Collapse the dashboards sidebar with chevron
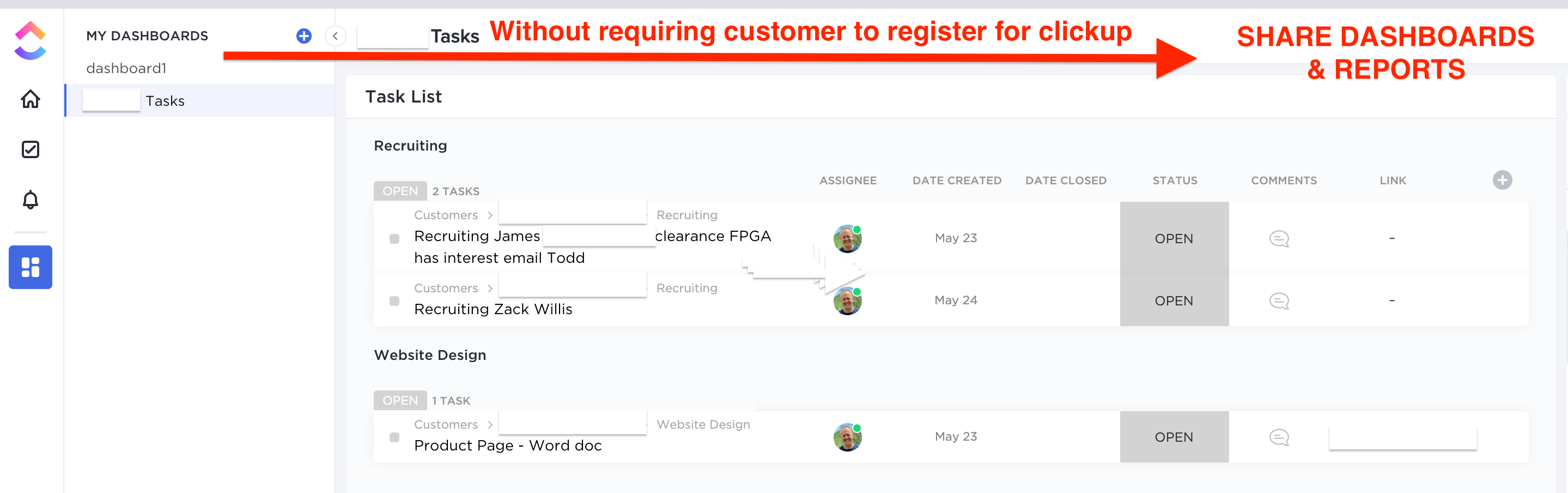 [x=336, y=36]
